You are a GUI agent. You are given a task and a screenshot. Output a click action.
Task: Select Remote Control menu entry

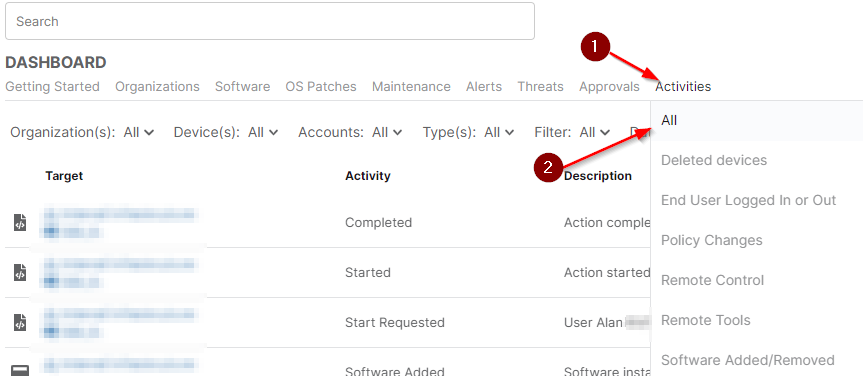coord(757,280)
